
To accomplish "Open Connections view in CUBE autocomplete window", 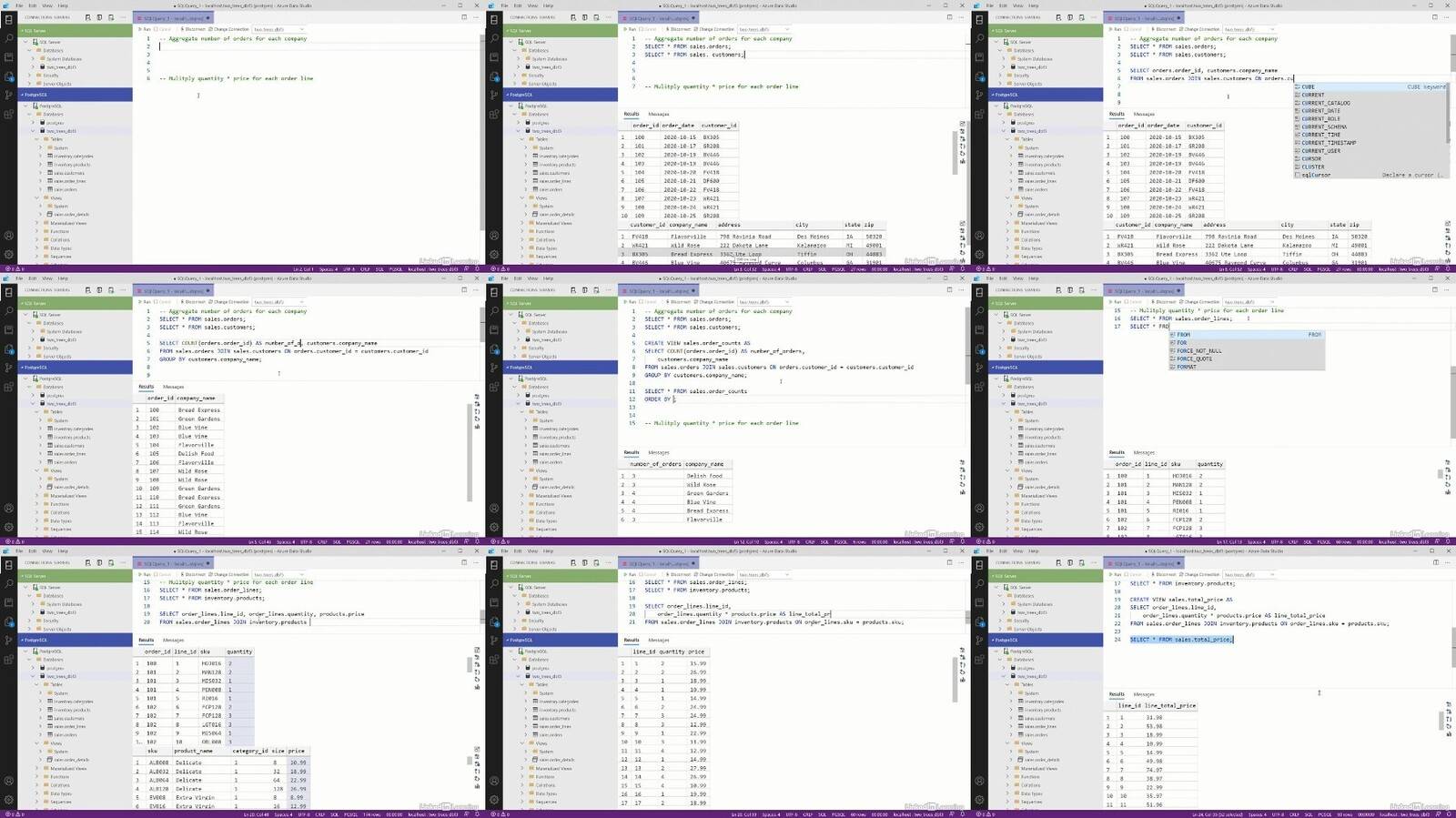I will (x=980, y=21).
